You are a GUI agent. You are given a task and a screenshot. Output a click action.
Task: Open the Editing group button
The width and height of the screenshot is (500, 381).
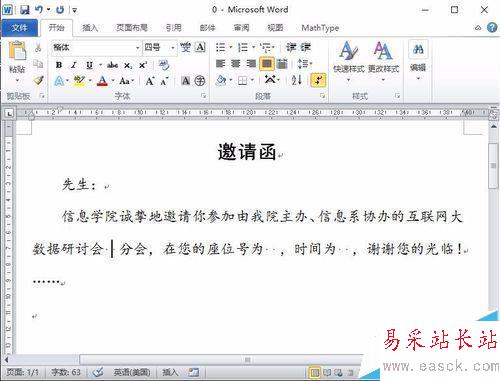tap(418, 61)
